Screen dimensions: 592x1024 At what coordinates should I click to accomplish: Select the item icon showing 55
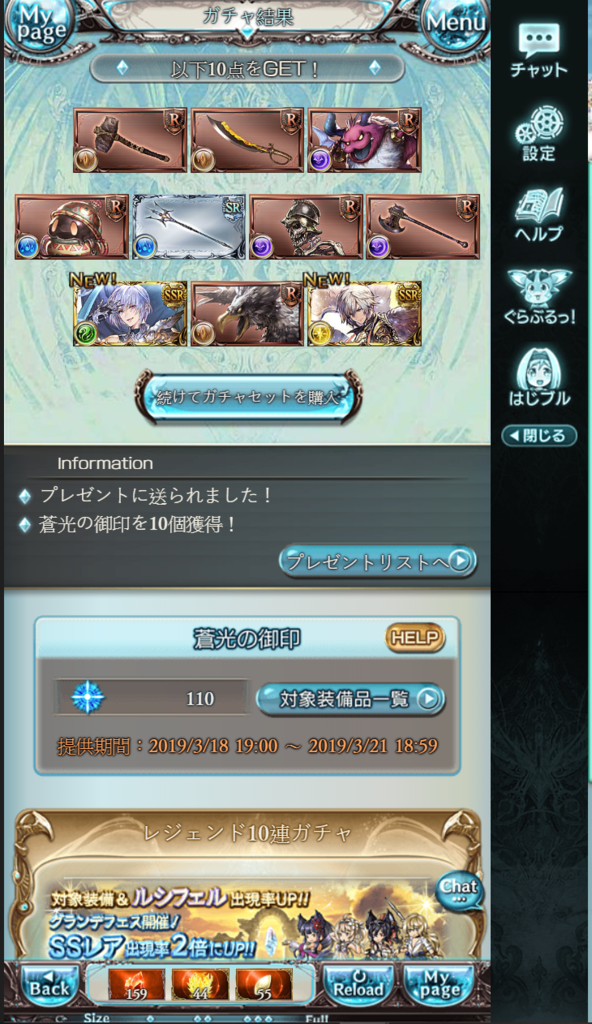[263, 985]
